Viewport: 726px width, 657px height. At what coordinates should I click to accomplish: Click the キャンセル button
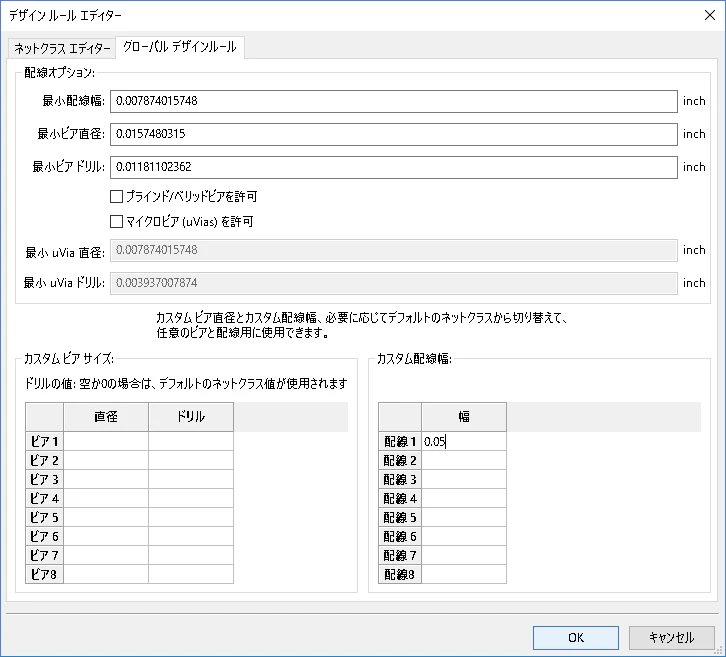point(671,638)
